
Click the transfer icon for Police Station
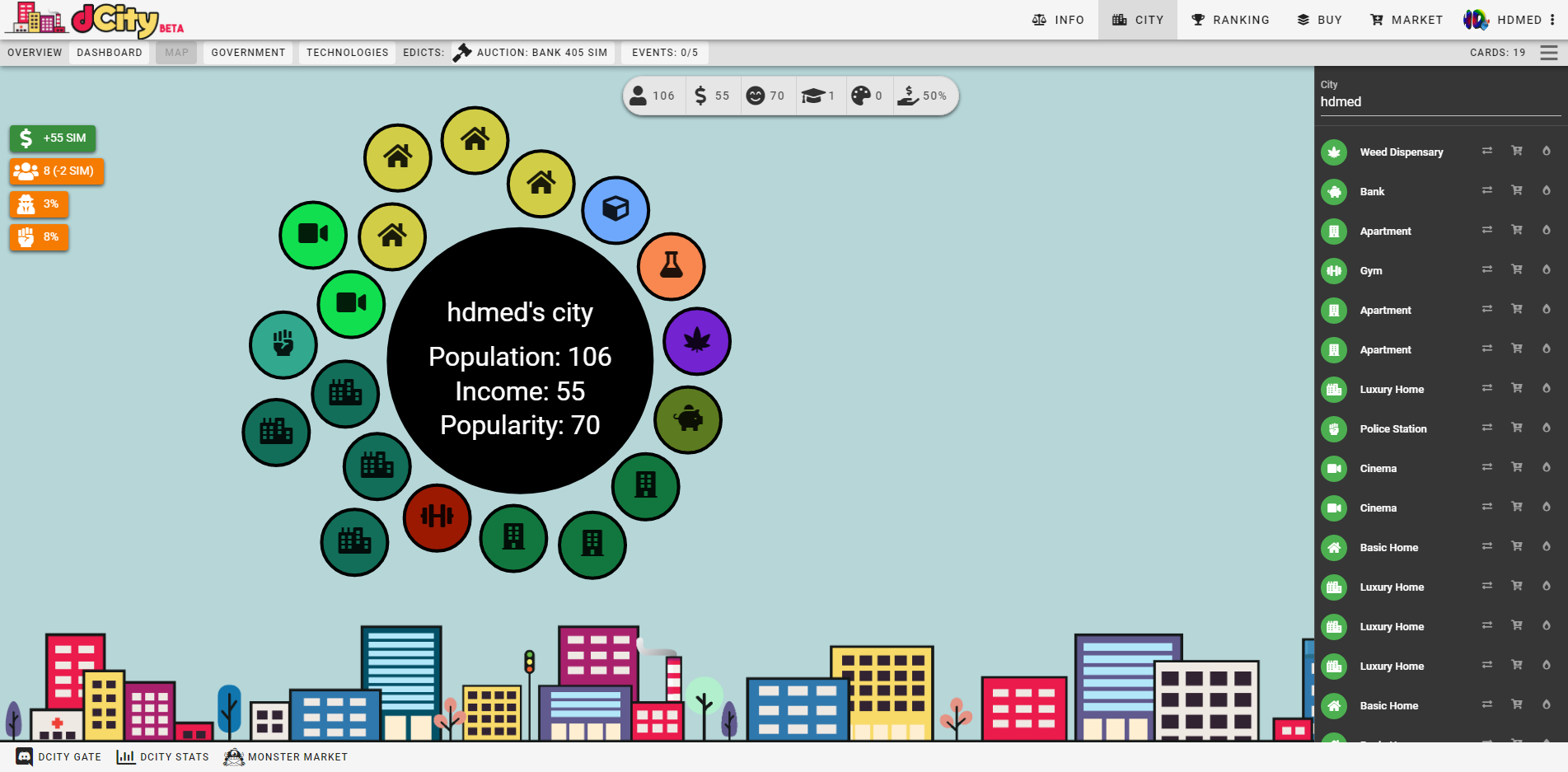(x=1487, y=428)
